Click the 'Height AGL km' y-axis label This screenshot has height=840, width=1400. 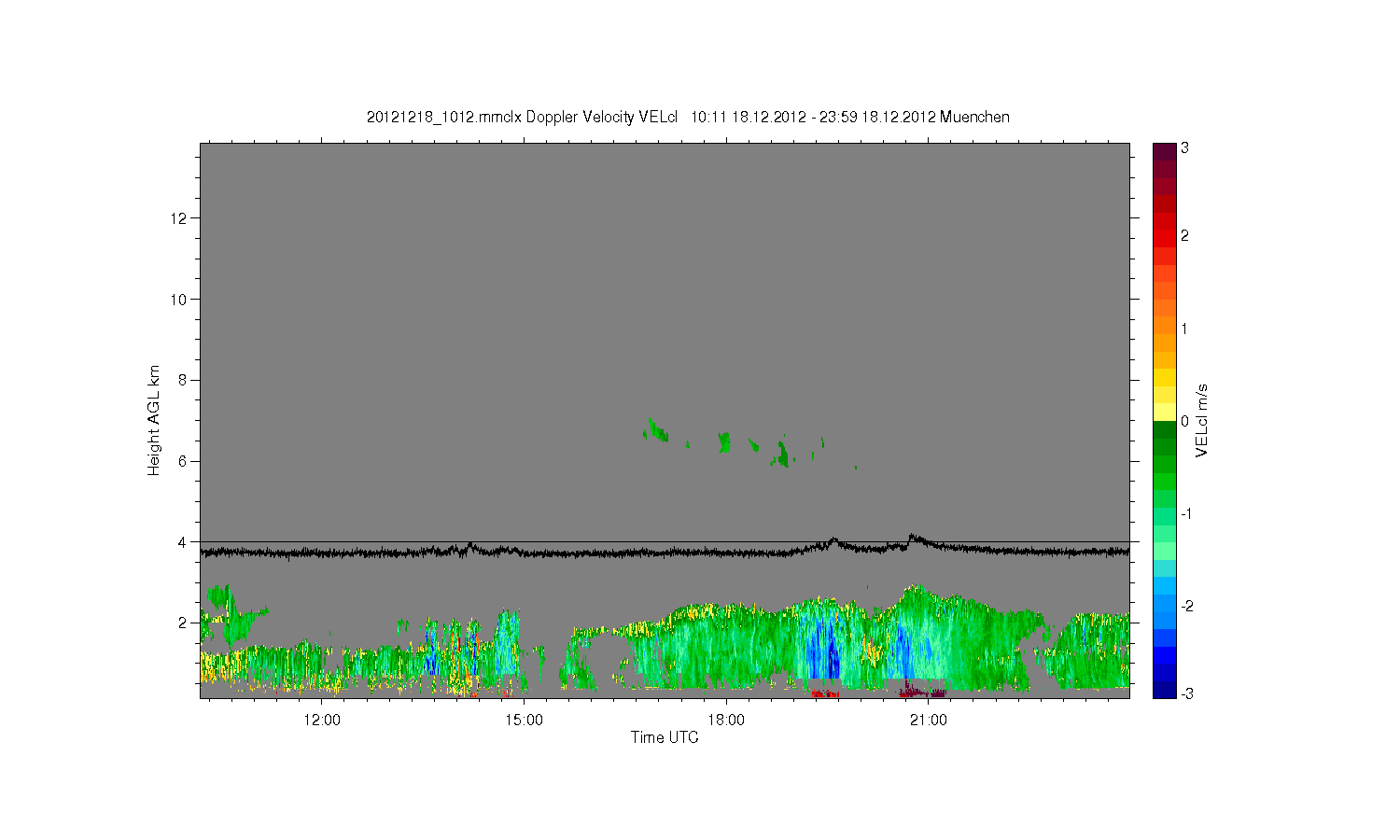coord(154,420)
